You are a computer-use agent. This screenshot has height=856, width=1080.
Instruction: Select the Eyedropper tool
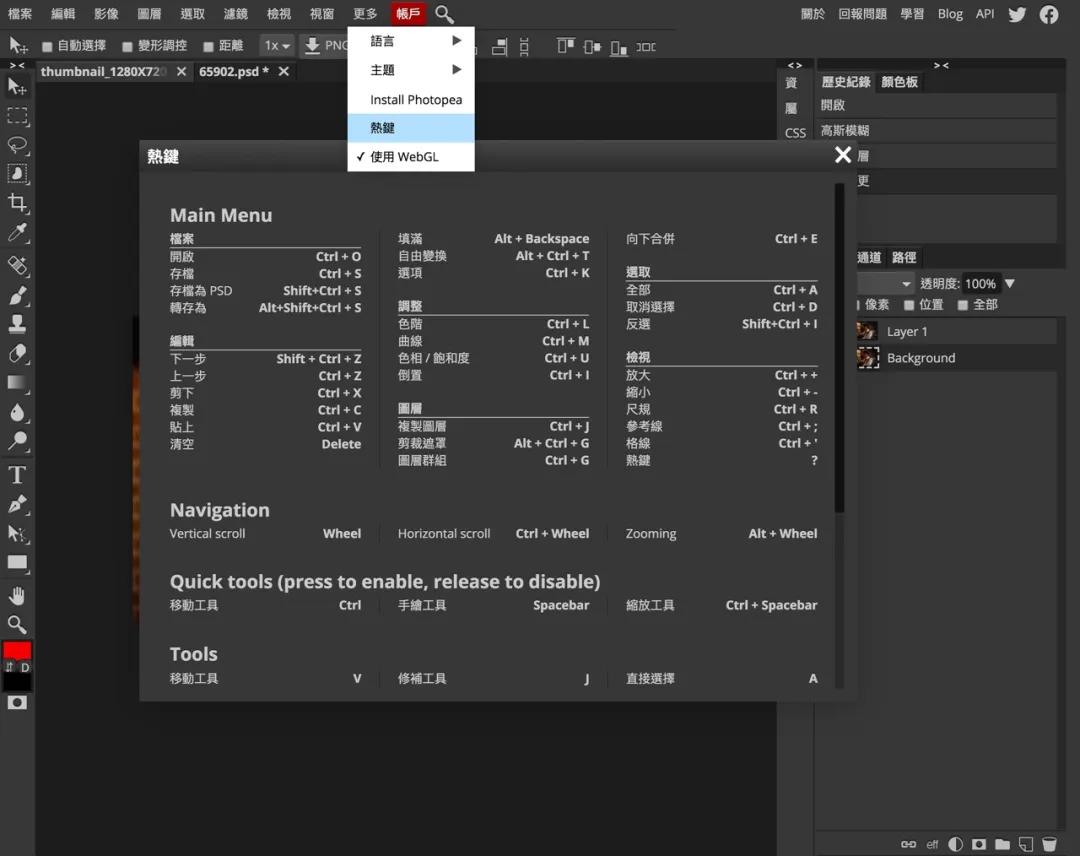coord(16,233)
